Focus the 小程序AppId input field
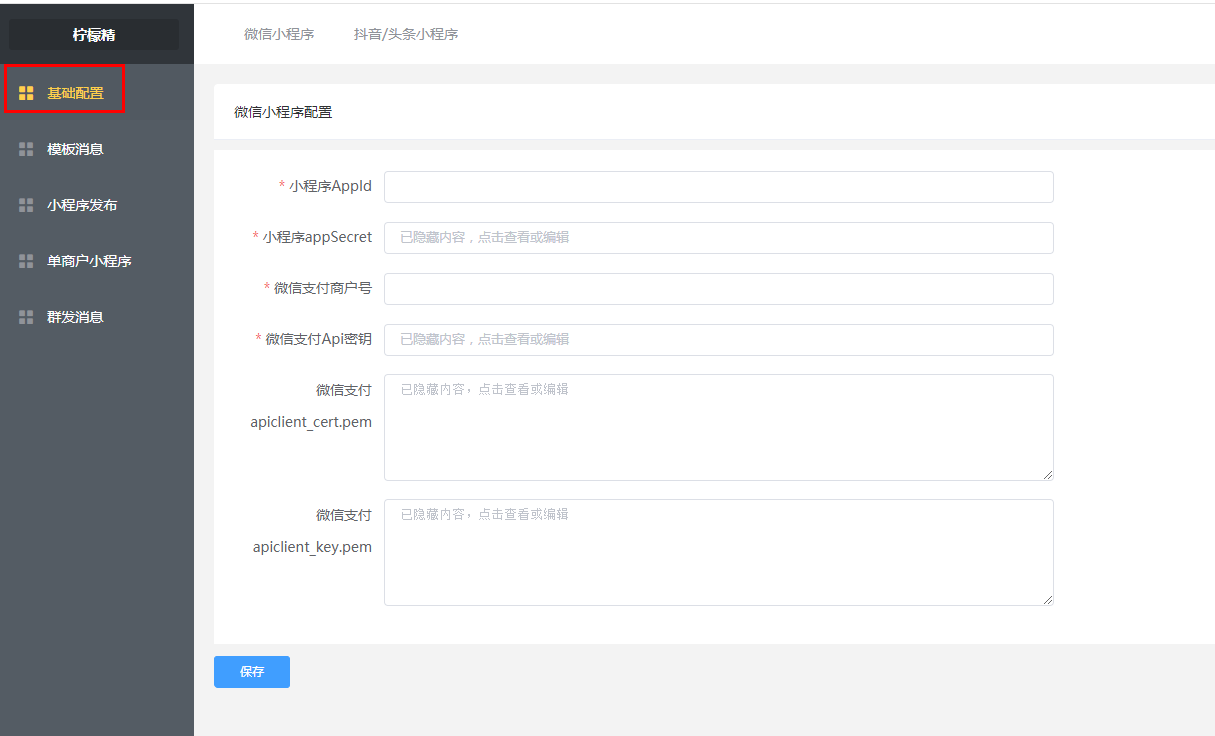This screenshot has height=736, width=1215. [719, 187]
